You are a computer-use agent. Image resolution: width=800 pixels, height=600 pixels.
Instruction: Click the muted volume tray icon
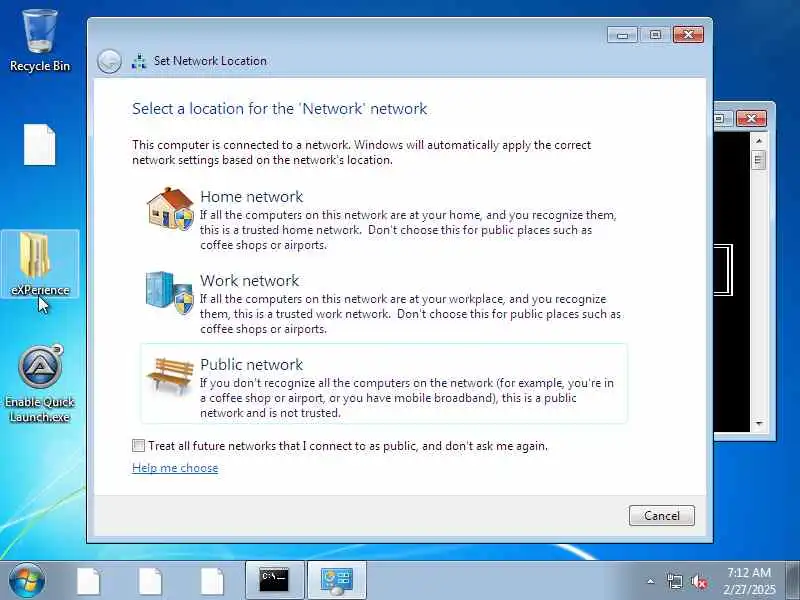(698, 581)
